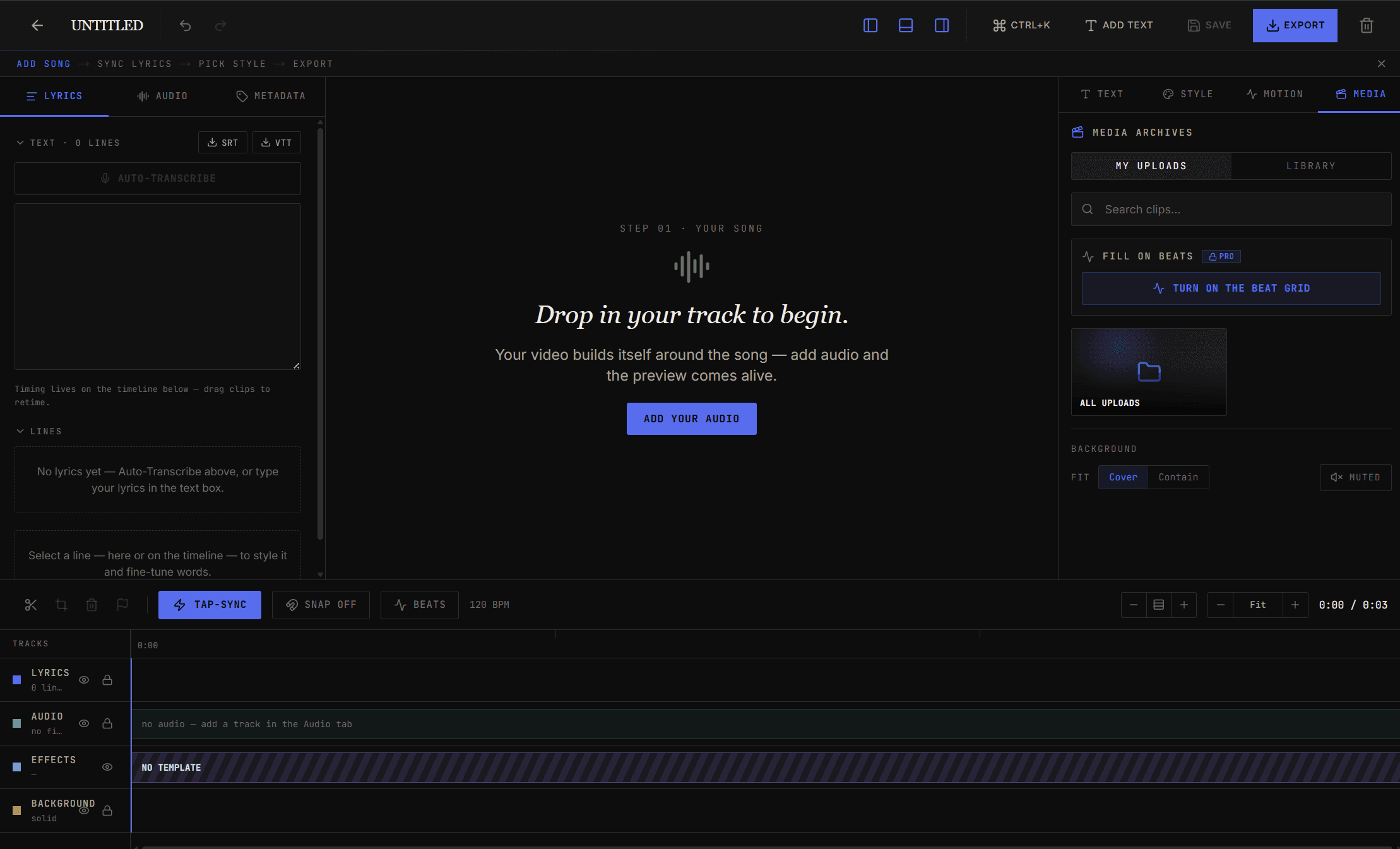The height and width of the screenshot is (849, 1400).
Task: Select the Library segment
Action: [x=1311, y=166]
